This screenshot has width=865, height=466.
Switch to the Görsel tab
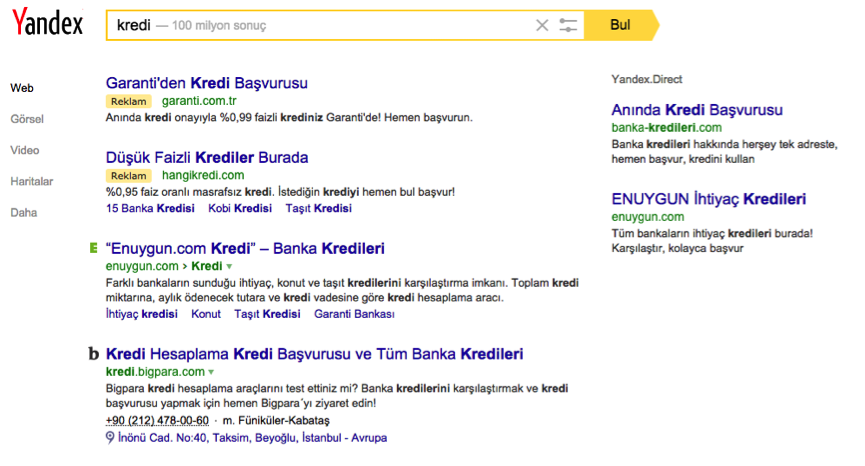coord(27,119)
